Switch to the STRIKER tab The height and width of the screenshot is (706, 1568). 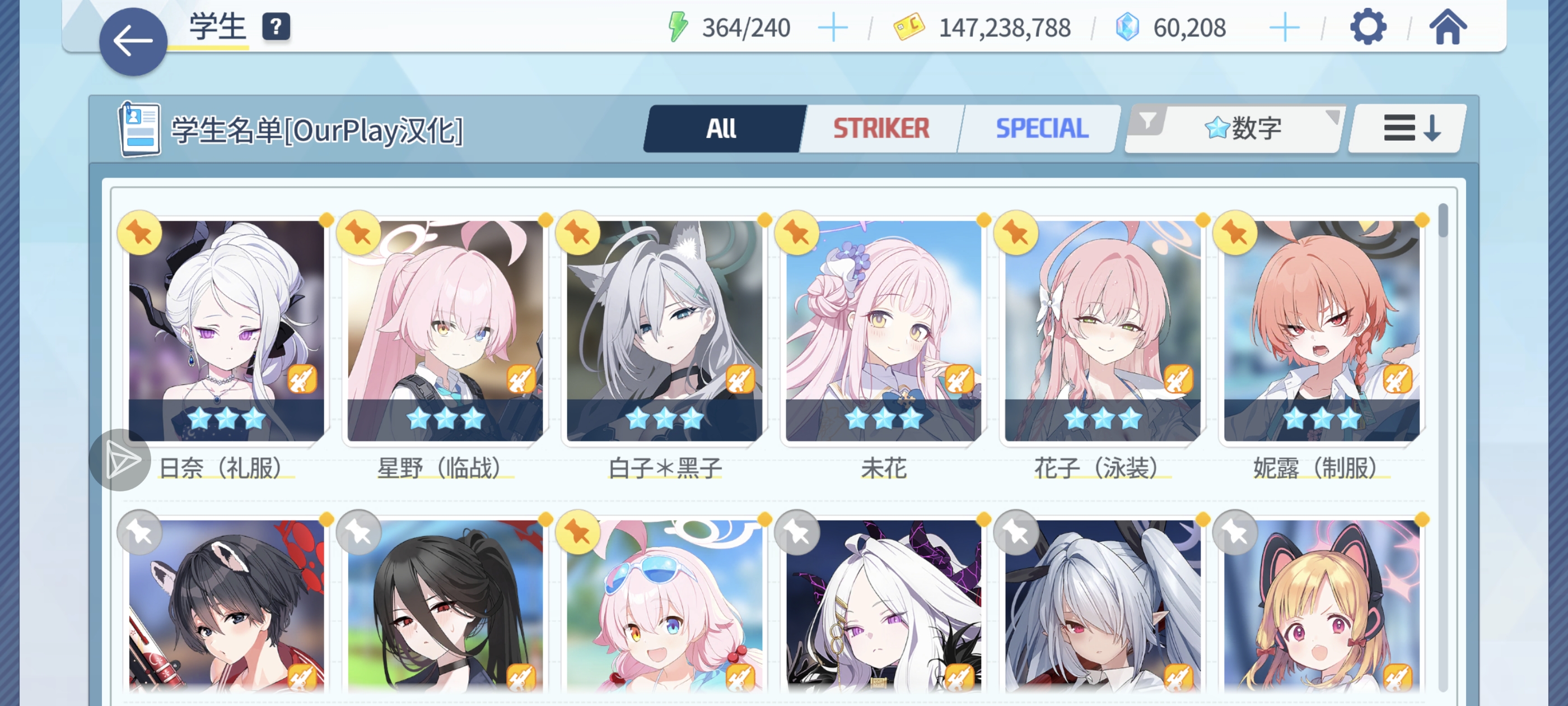pyautogui.click(x=881, y=128)
